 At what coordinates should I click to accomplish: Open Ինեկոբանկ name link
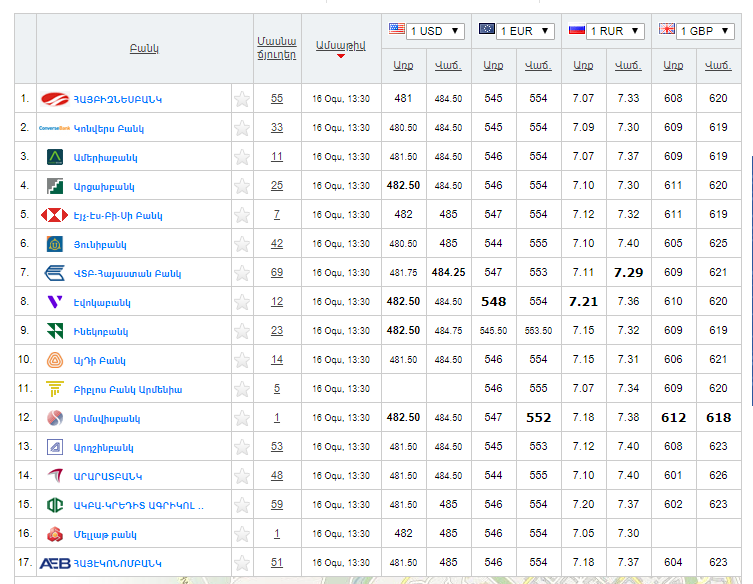point(101,332)
